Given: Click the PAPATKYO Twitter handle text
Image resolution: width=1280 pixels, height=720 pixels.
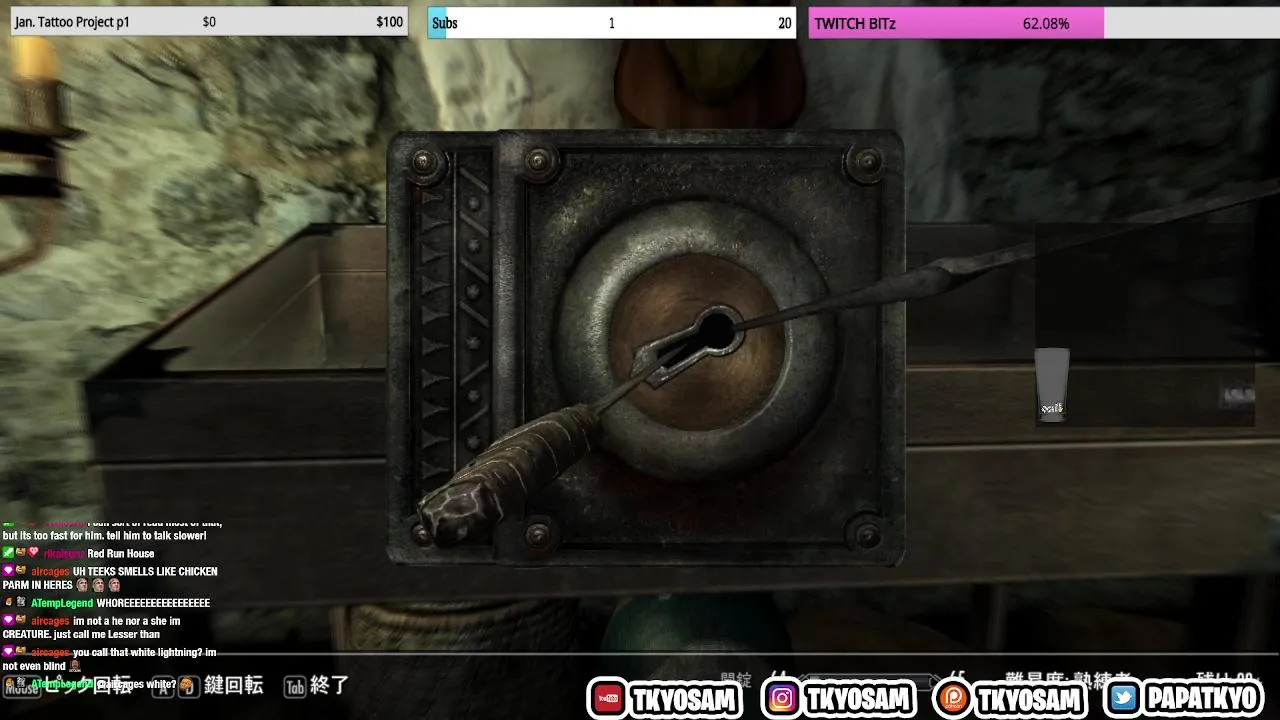Looking at the screenshot, I should (1200, 699).
